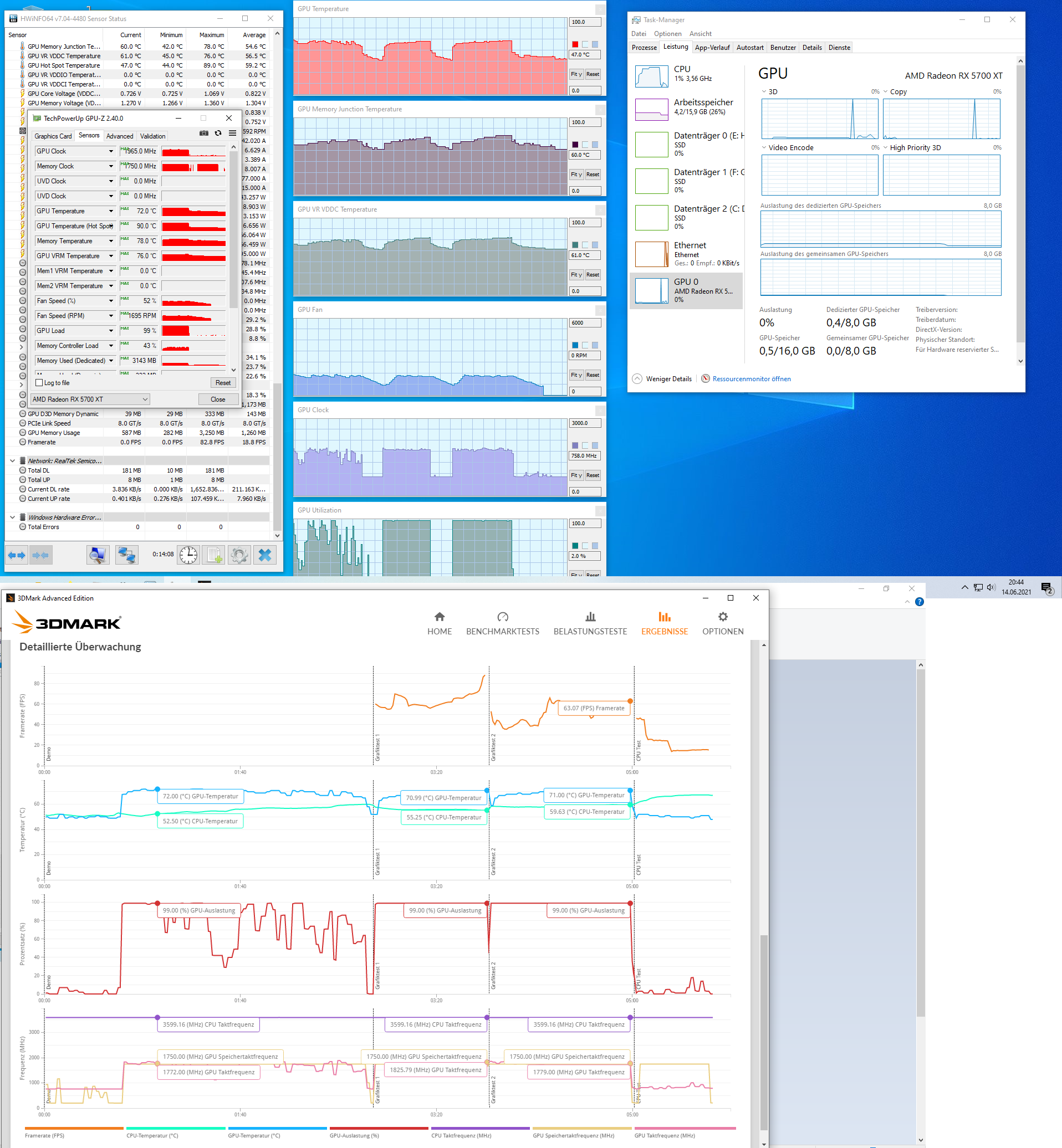1062x1148 pixels.
Task: Open 3DMark Home icon
Action: click(440, 616)
